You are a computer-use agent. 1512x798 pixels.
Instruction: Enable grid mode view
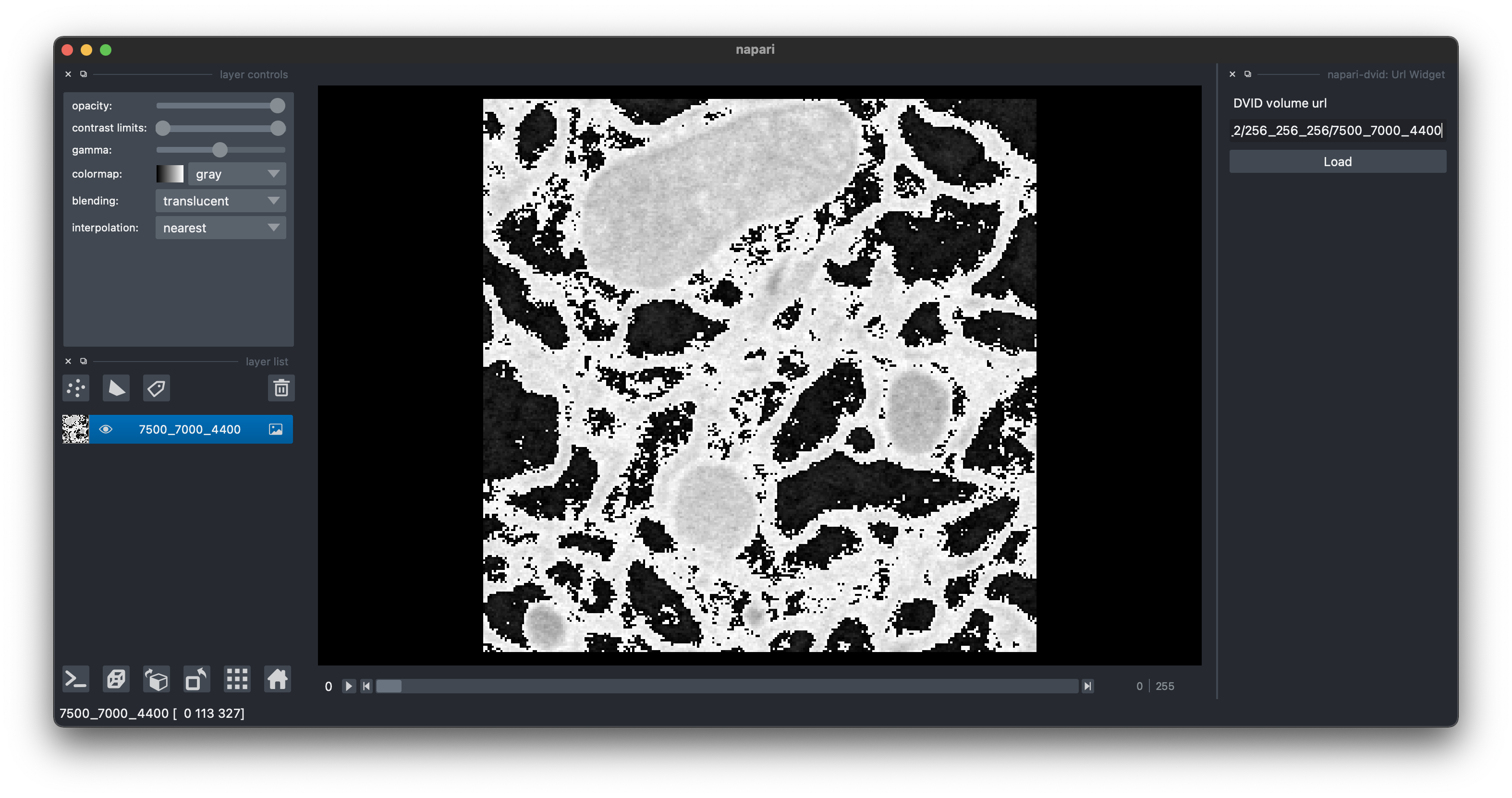coord(237,679)
